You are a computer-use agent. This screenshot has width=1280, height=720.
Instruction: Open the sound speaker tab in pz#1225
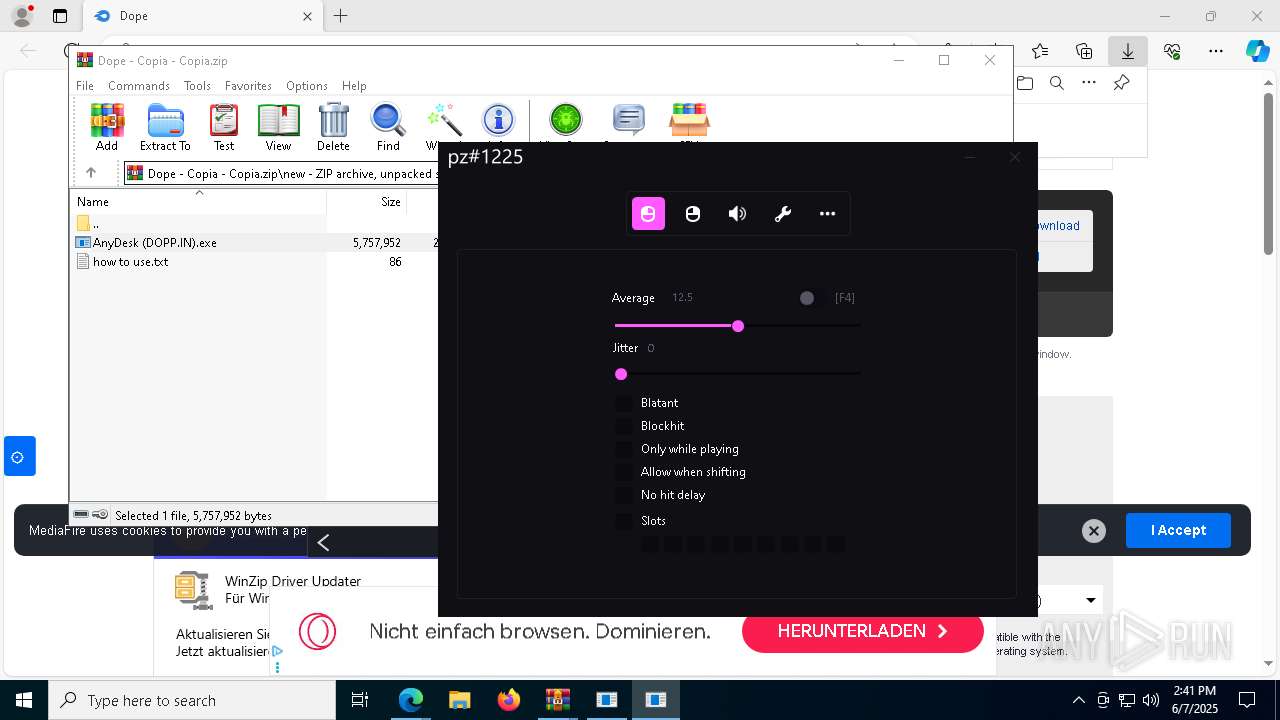(738, 213)
